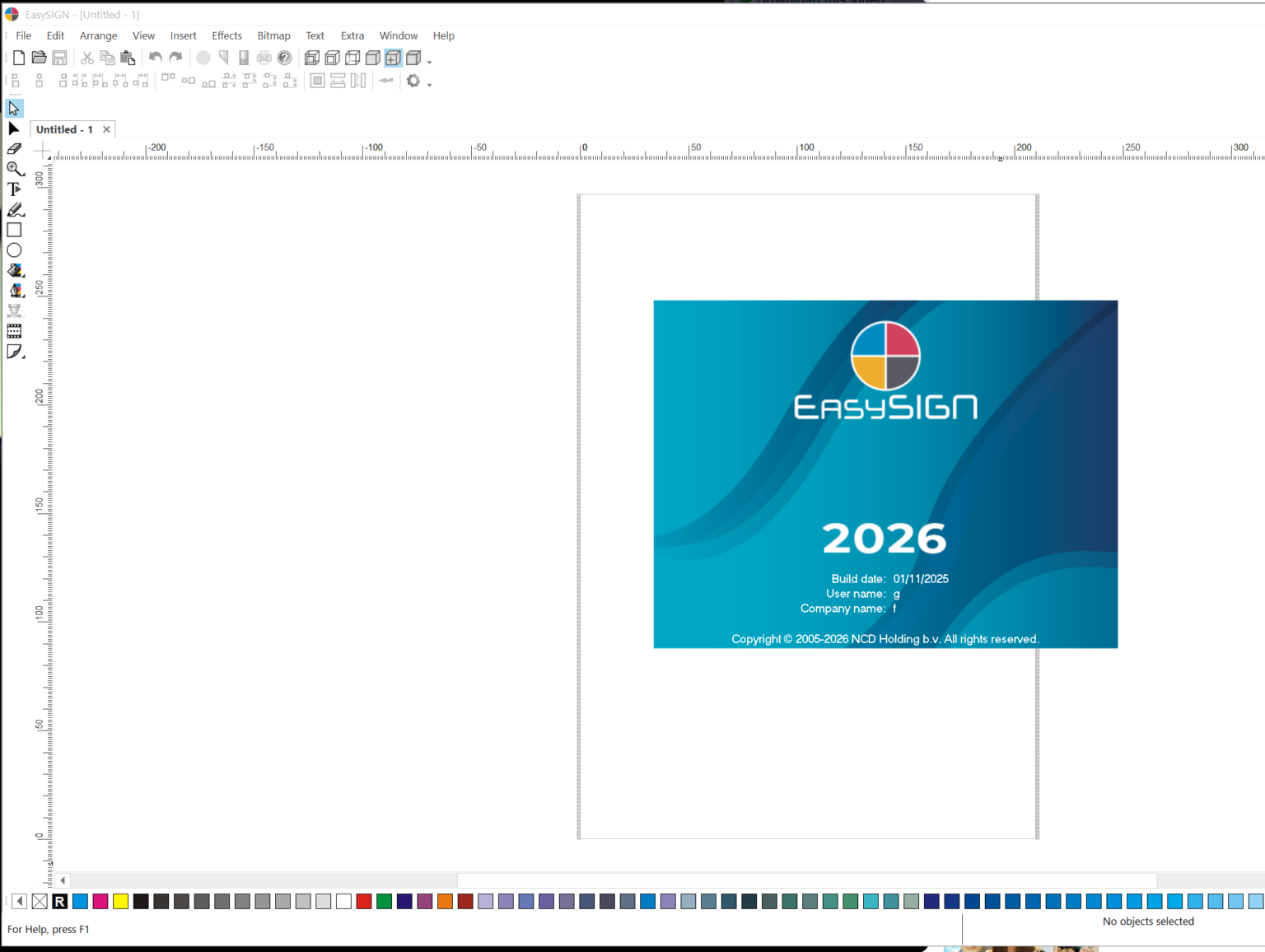This screenshot has height=952, width=1265.
Task: Open the printer icon in the toolbar
Action: pyautogui.click(x=264, y=58)
